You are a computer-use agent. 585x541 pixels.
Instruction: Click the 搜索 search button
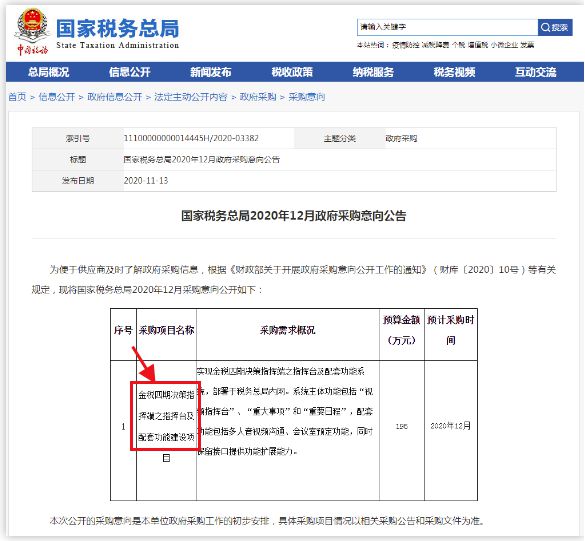(555, 27)
